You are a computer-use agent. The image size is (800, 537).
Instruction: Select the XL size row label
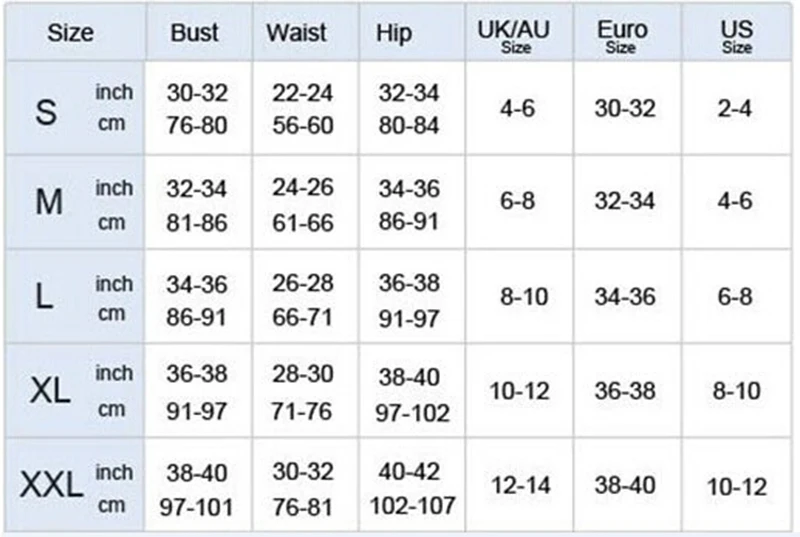point(50,391)
